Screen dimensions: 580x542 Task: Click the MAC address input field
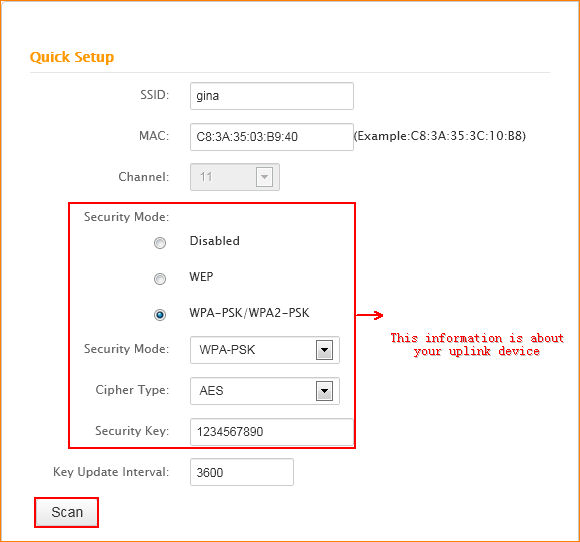pyautogui.click(x=272, y=137)
